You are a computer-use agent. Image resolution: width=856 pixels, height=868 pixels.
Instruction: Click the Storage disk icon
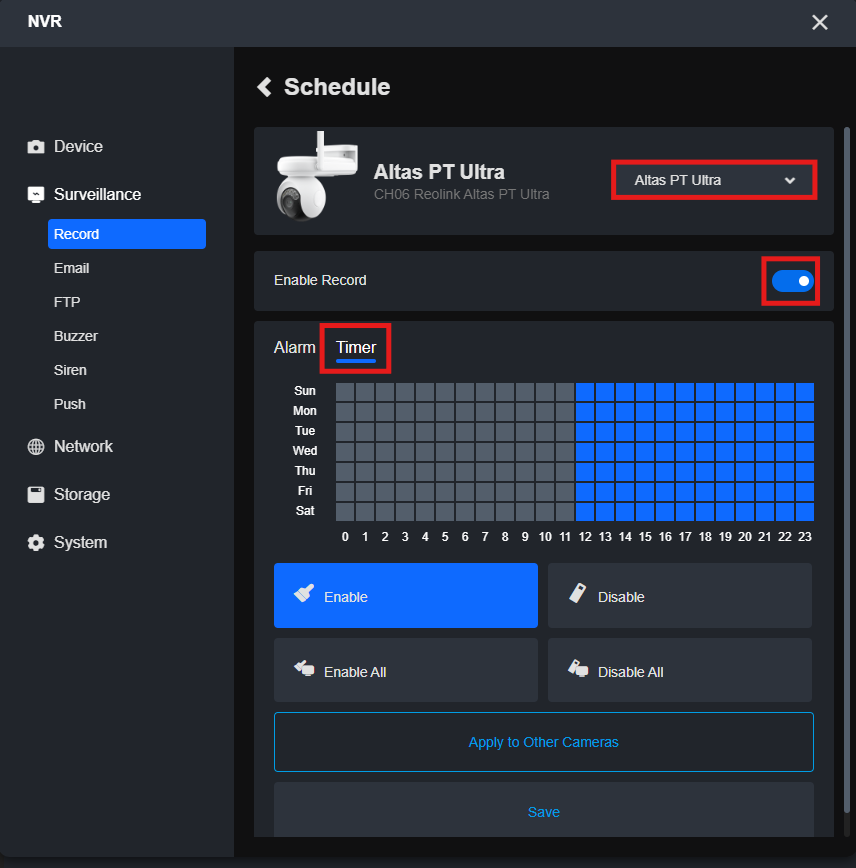coord(36,494)
